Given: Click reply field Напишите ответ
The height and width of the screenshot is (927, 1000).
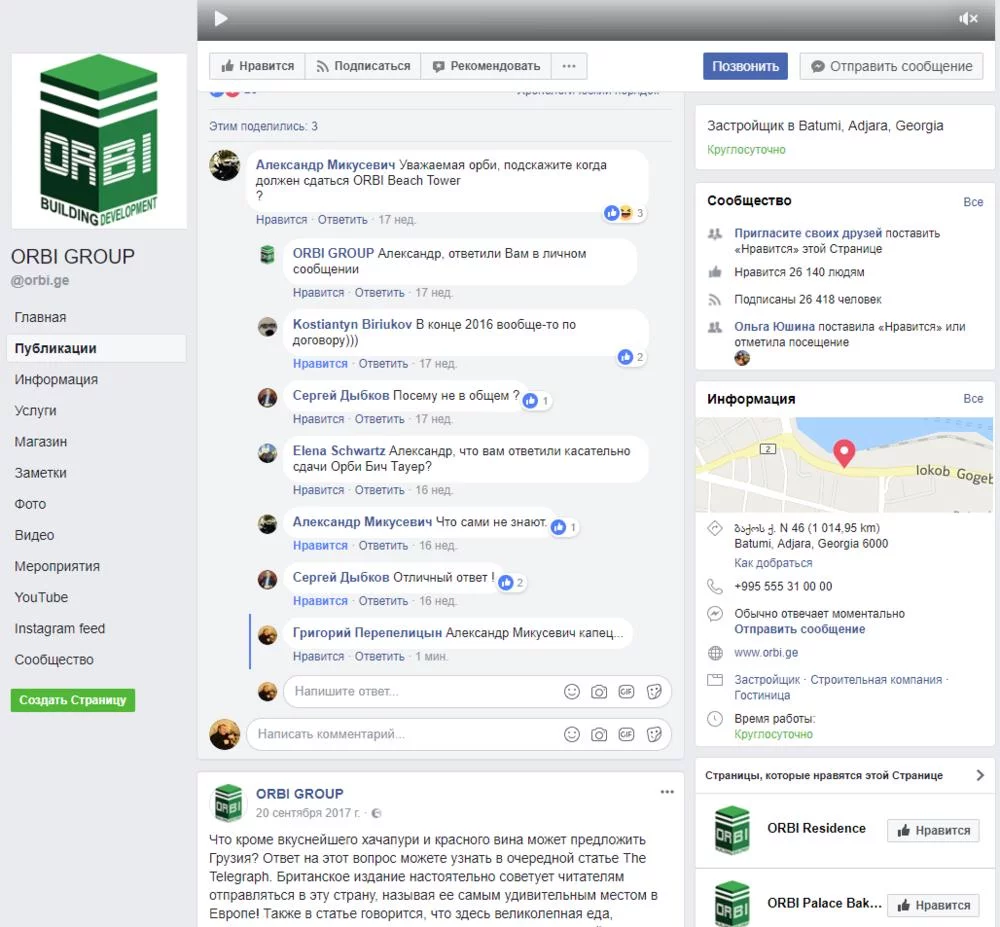Looking at the screenshot, I should pyautogui.click(x=421, y=692).
